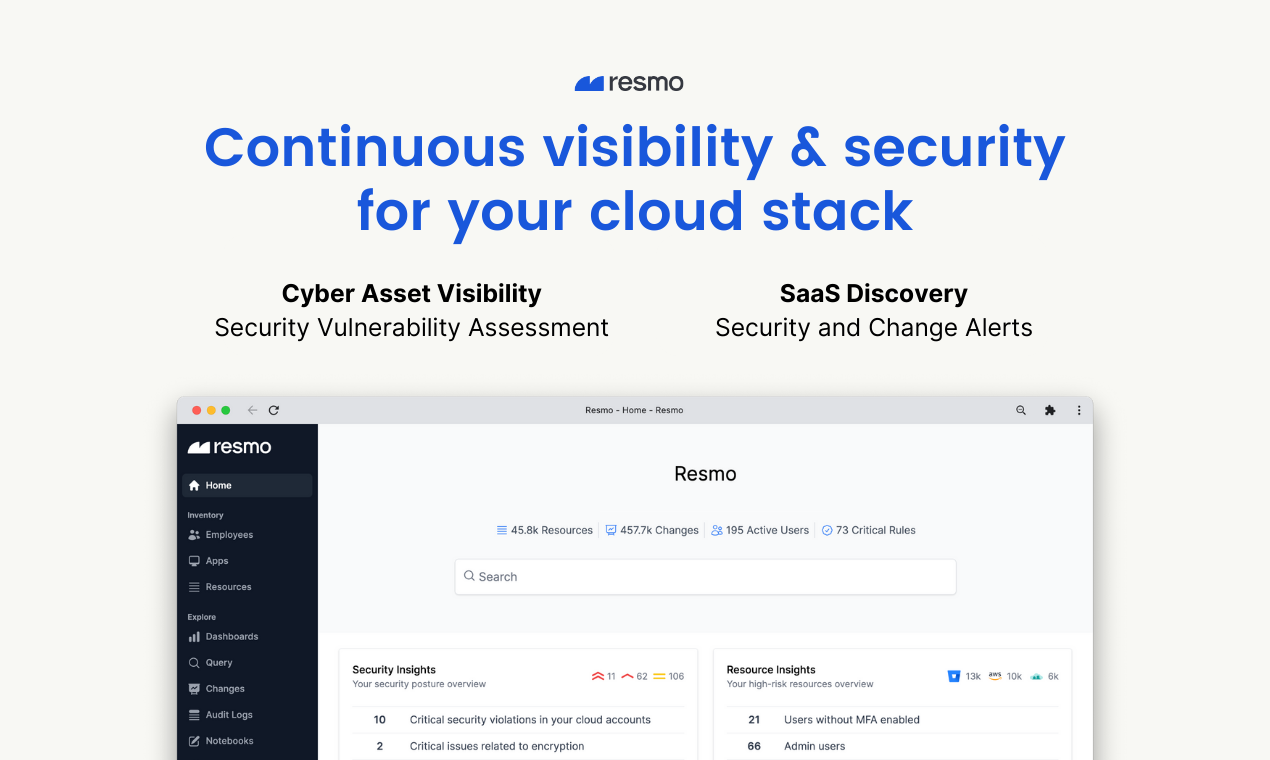Click the AWS icon in Resource Insights
Screen dimensions: 1270x760
(995, 676)
